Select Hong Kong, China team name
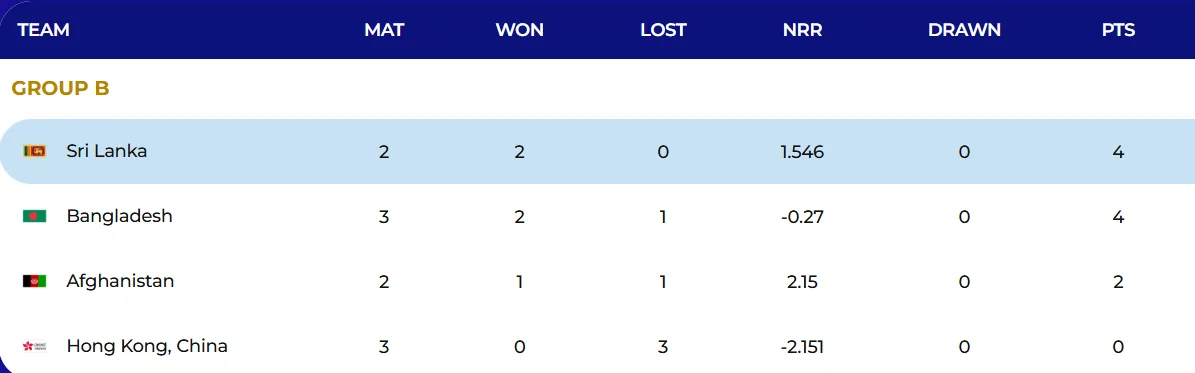The width and height of the screenshot is (1195, 373). [x=147, y=346]
